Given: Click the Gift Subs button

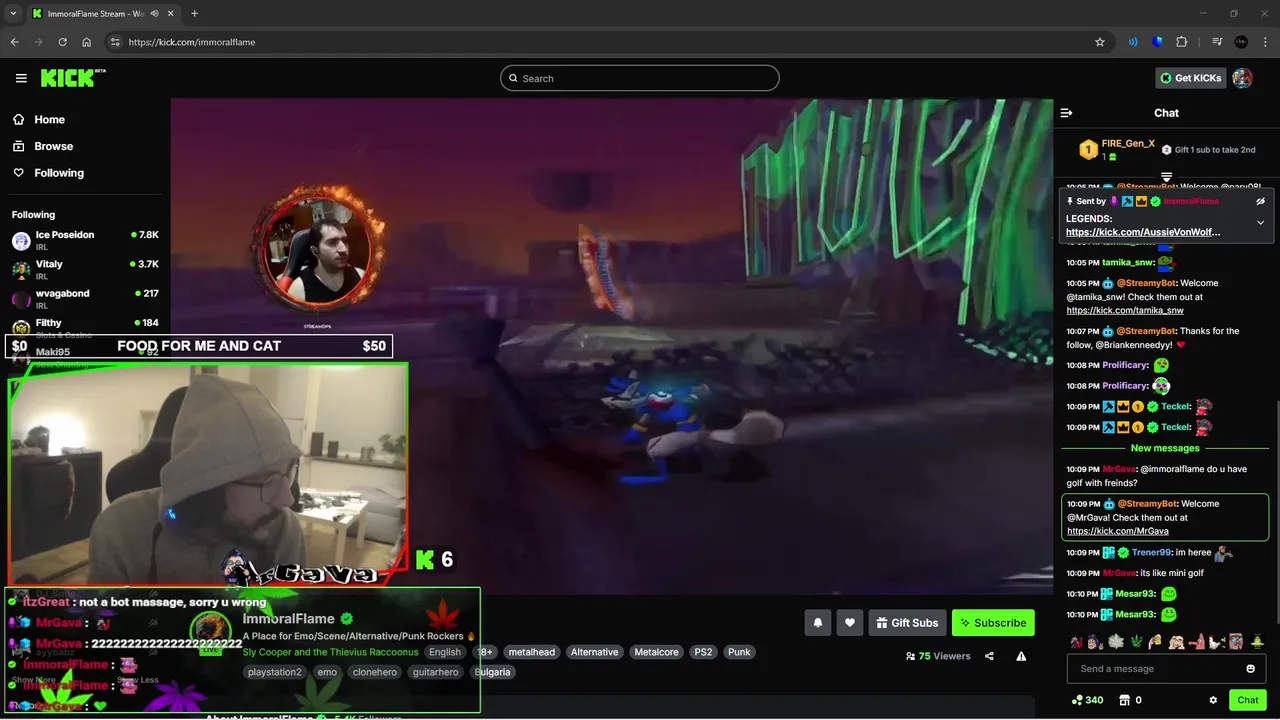Looking at the screenshot, I should pos(907,623).
